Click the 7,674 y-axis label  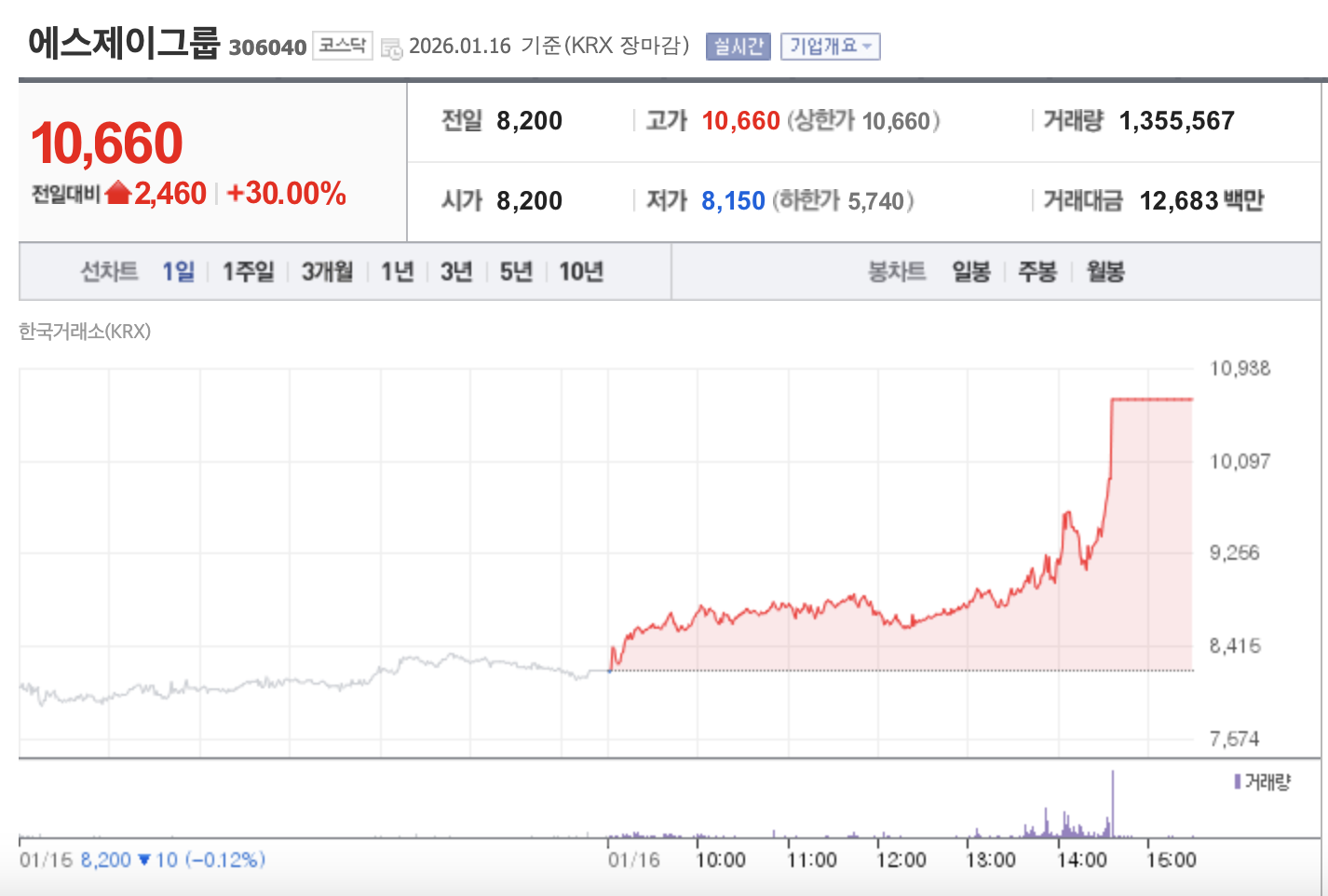point(1234,739)
